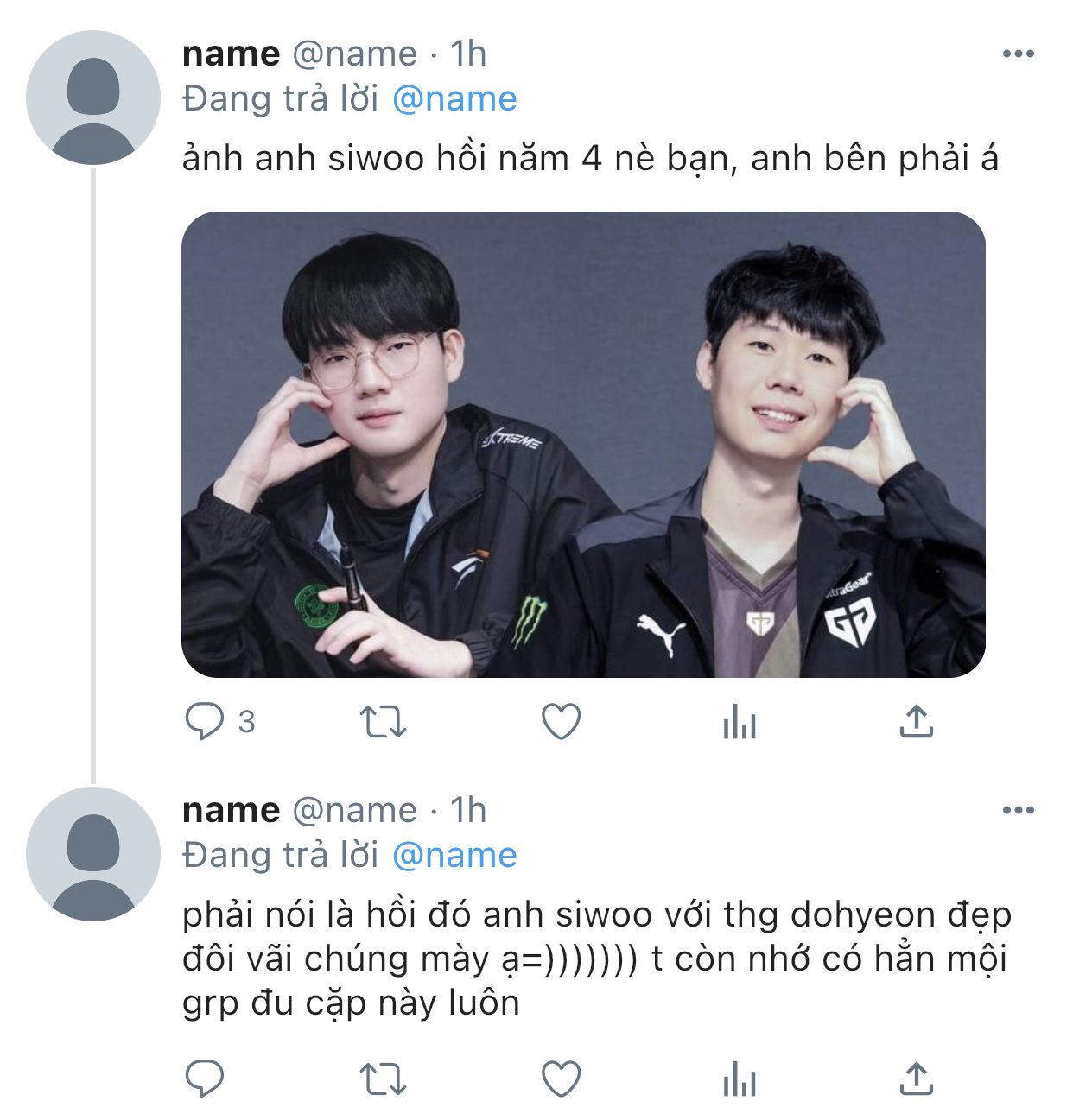Open more options menu on second tweet

[x=1019, y=810]
